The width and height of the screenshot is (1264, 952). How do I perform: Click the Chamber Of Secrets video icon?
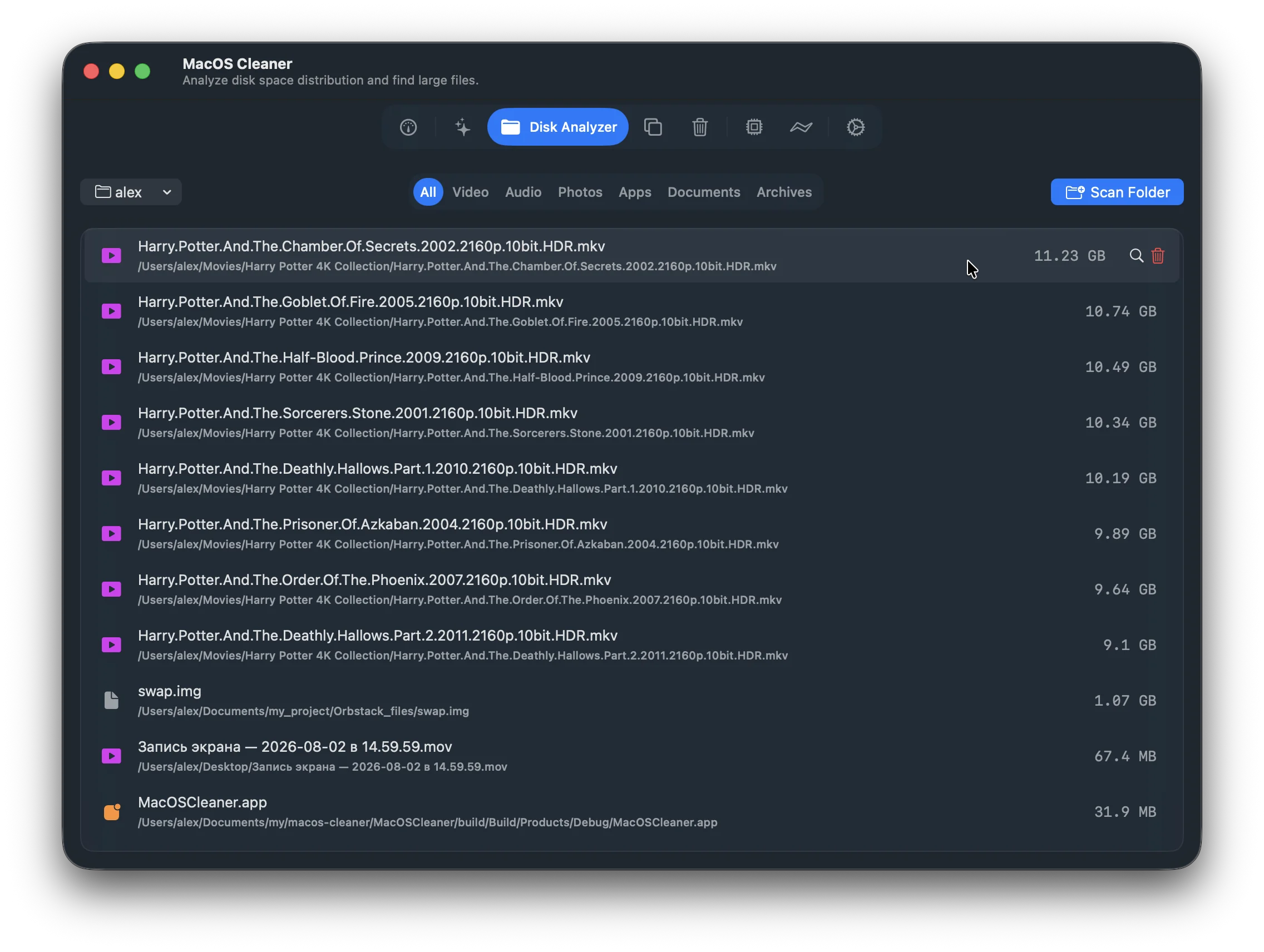111,255
